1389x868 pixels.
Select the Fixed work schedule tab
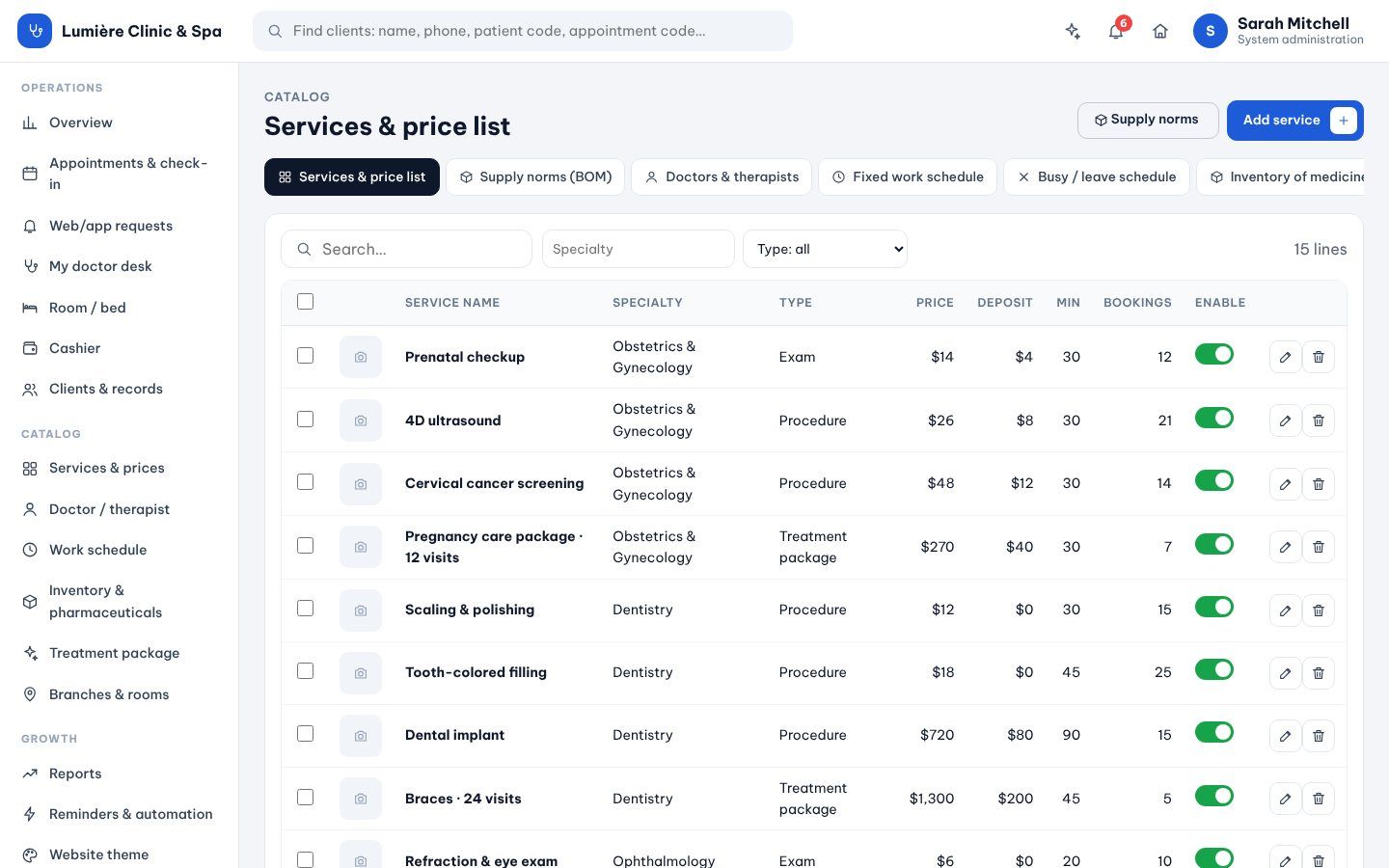(908, 176)
